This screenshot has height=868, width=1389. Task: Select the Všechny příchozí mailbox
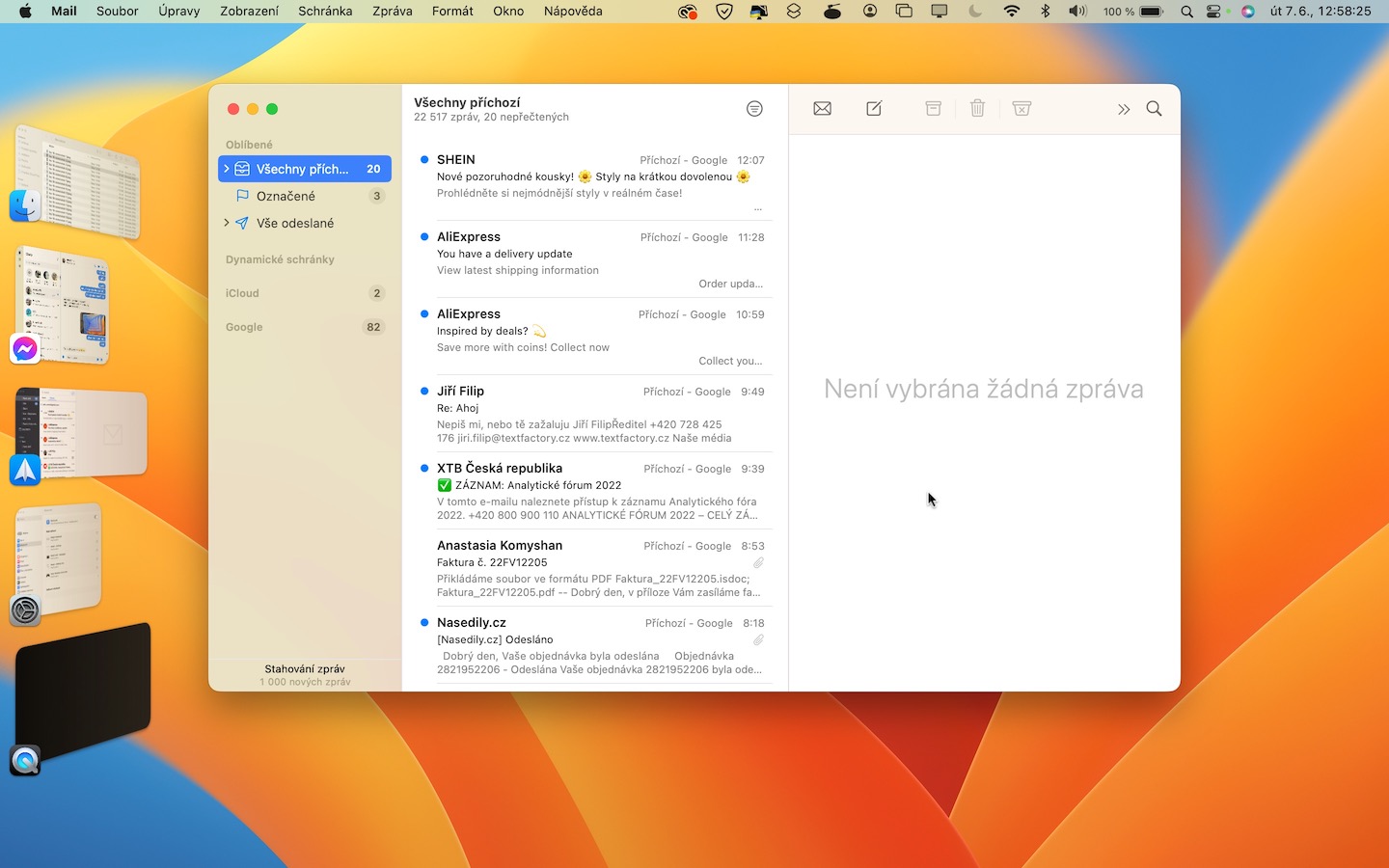coord(305,169)
